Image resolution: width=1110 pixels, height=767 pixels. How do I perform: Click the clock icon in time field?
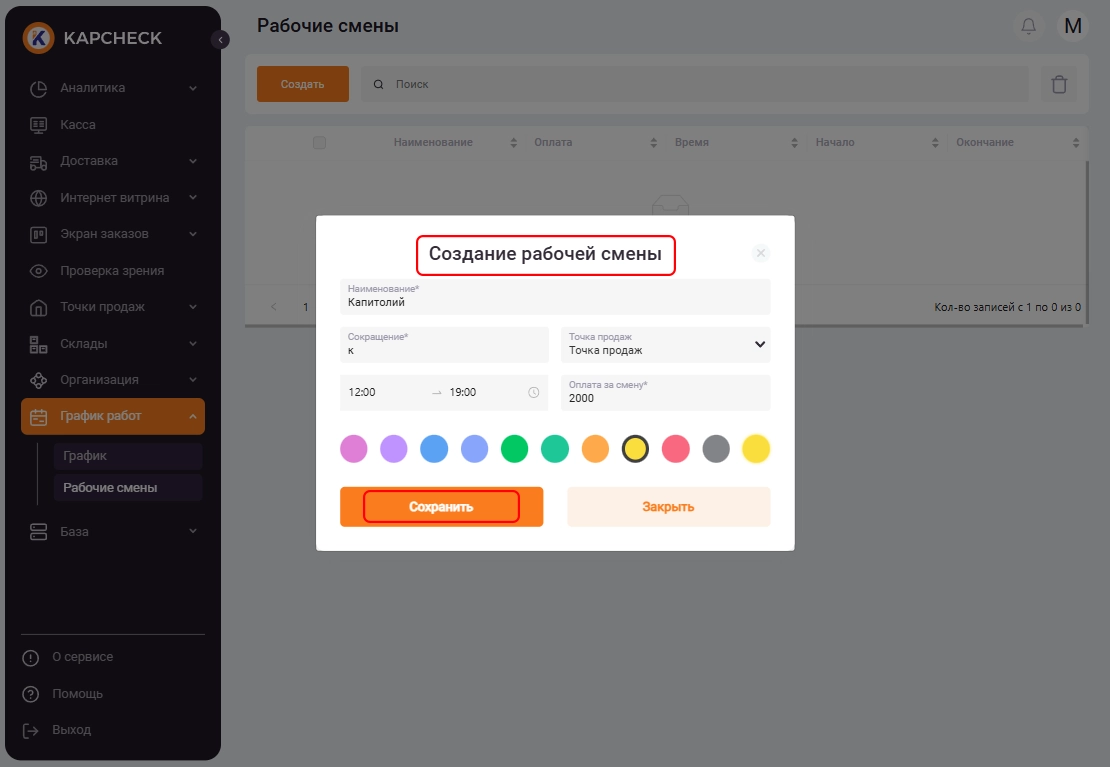tap(533, 393)
